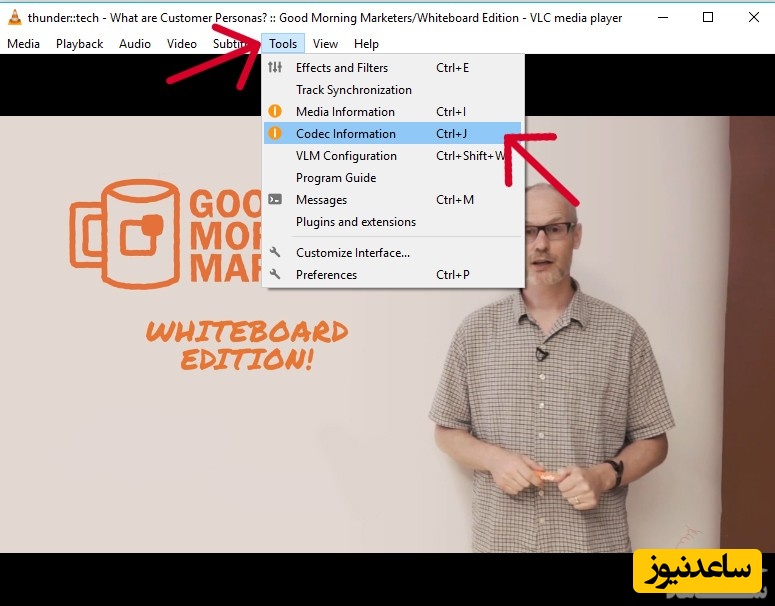Collapse the highlighted Tools menu
Image resolution: width=775 pixels, height=606 pixels.
(x=283, y=44)
